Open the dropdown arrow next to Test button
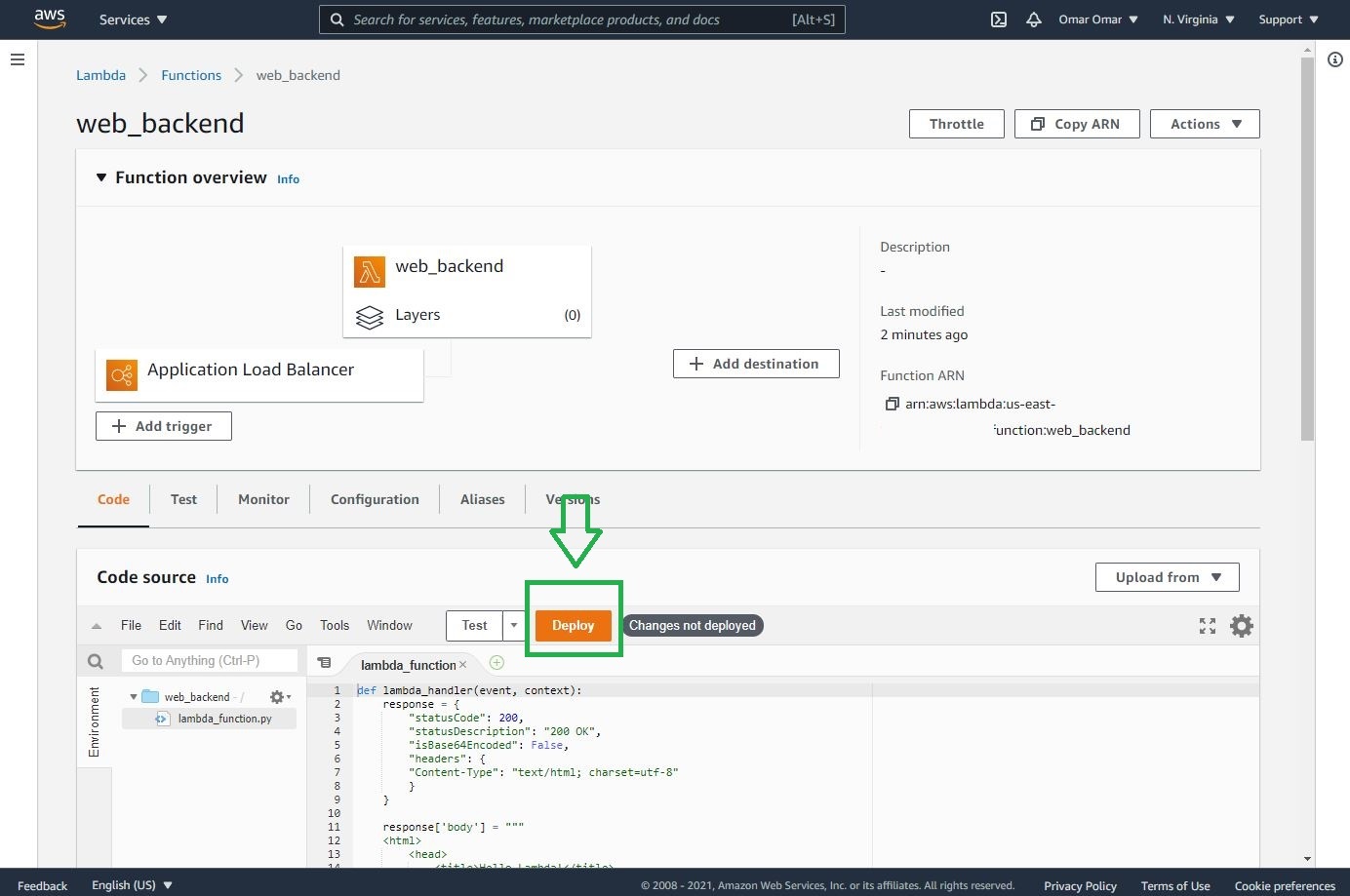This screenshot has width=1350, height=896. pos(514,626)
